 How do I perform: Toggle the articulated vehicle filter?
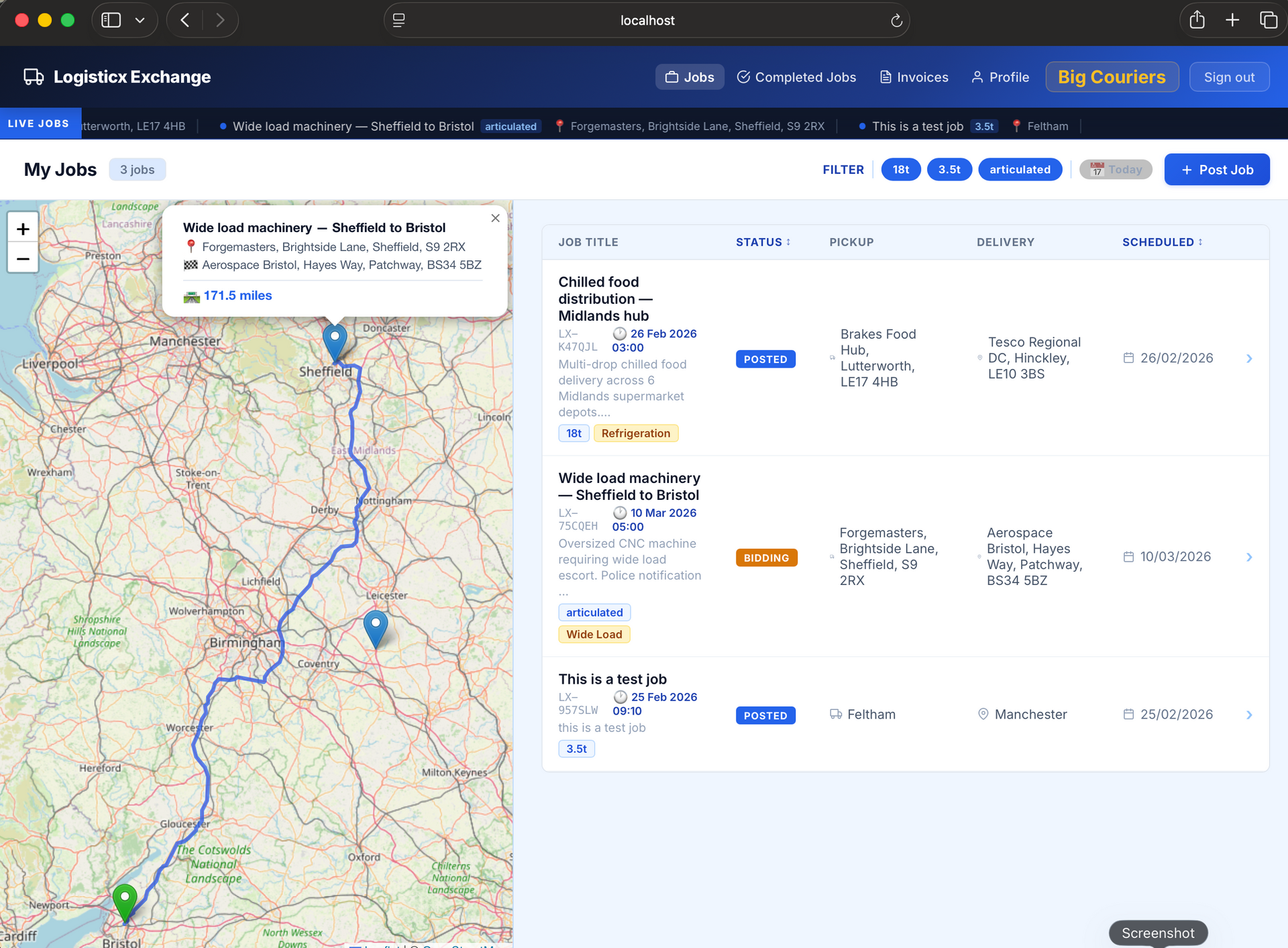(x=1019, y=170)
